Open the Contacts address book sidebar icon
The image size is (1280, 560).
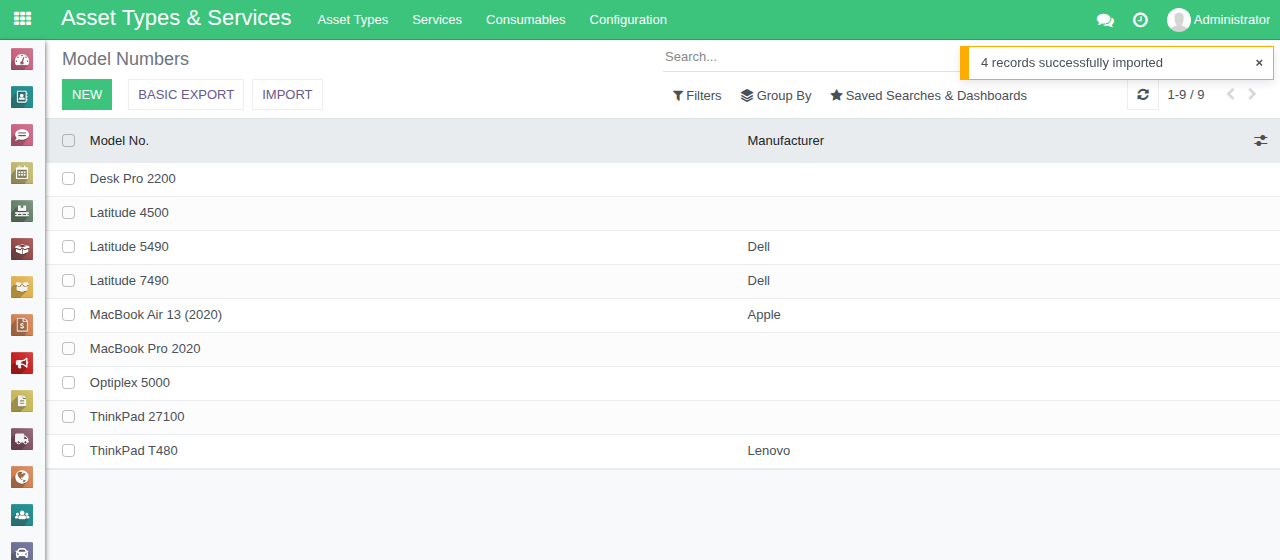22,97
